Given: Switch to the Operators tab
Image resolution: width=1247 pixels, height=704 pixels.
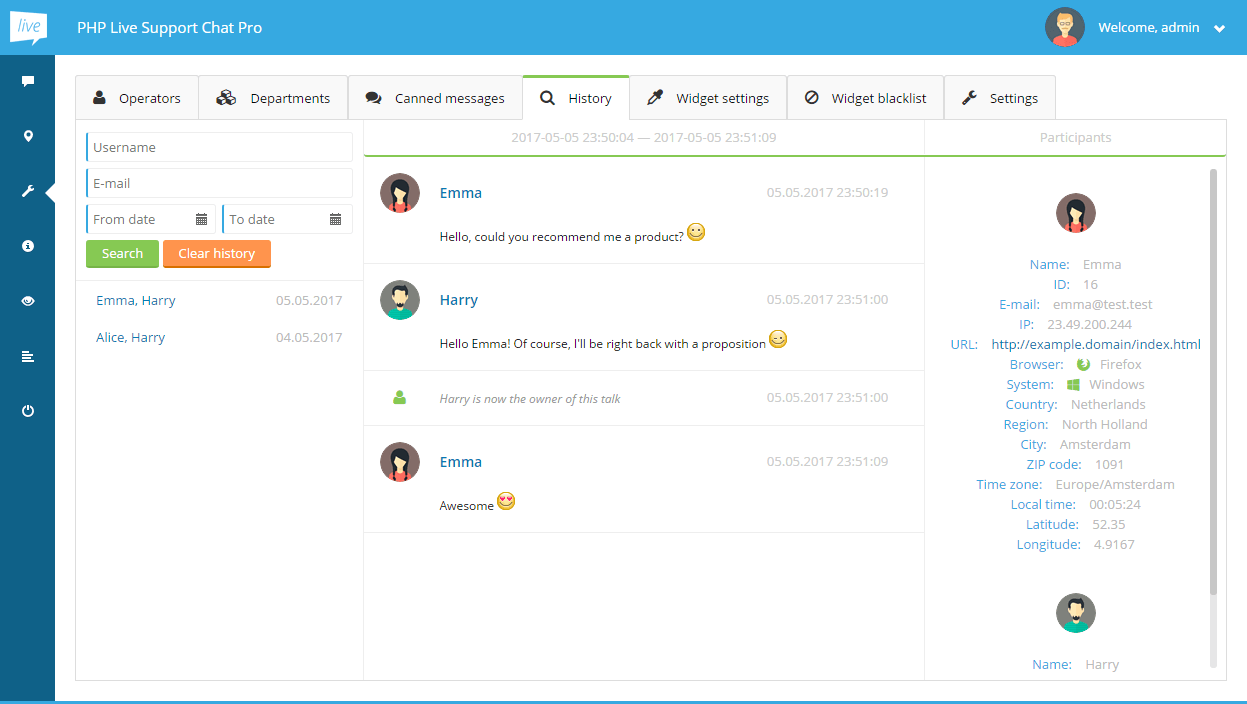Looking at the screenshot, I should pyautogui.click(x=137, y=98).
